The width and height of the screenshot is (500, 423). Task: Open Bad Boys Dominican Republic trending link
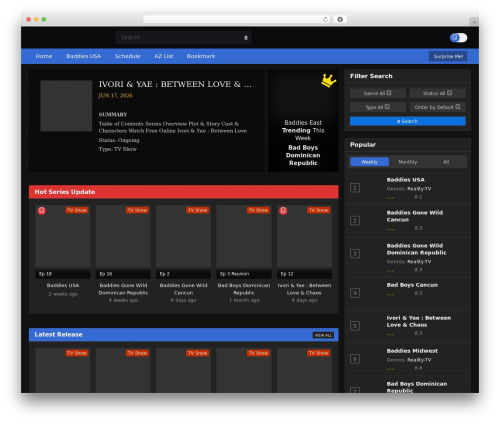(303, 155)
